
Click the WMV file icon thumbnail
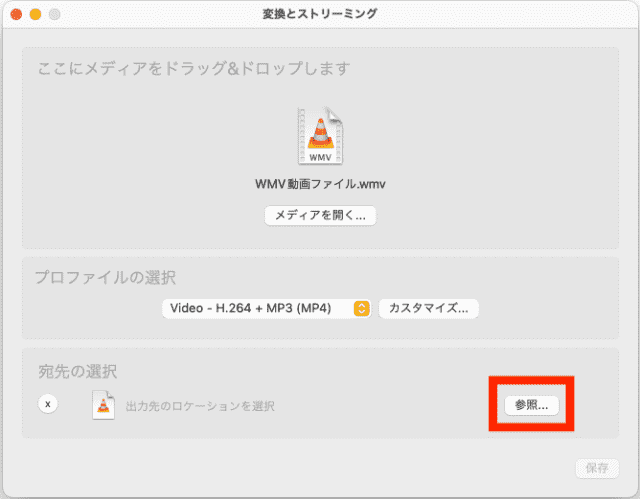320,135
